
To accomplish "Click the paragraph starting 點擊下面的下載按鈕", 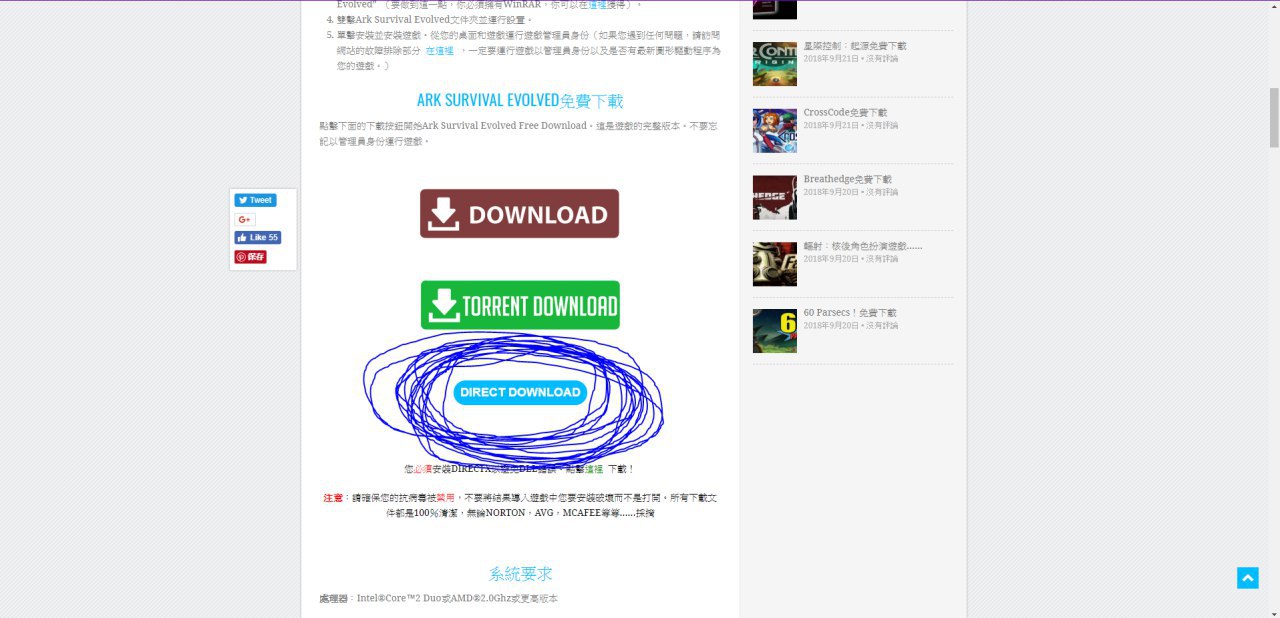I will (519, 133).
